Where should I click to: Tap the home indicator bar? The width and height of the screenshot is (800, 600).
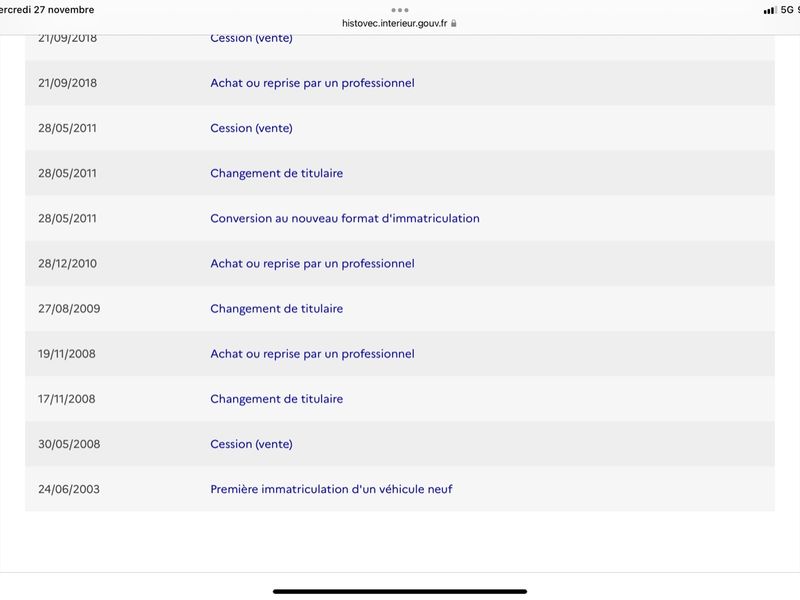pyautogui.click(x=399, y=591)
